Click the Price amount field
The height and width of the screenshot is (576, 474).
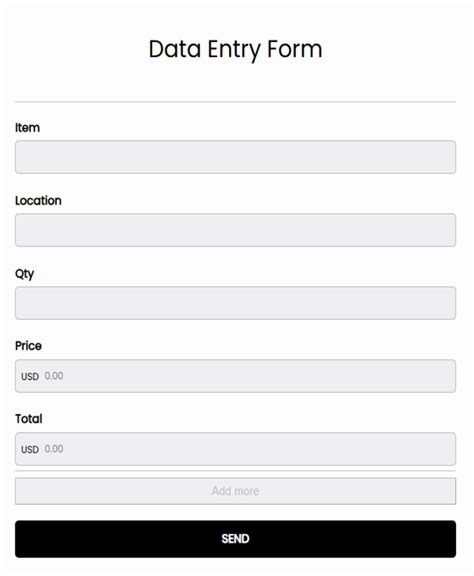tap(235, 376)
